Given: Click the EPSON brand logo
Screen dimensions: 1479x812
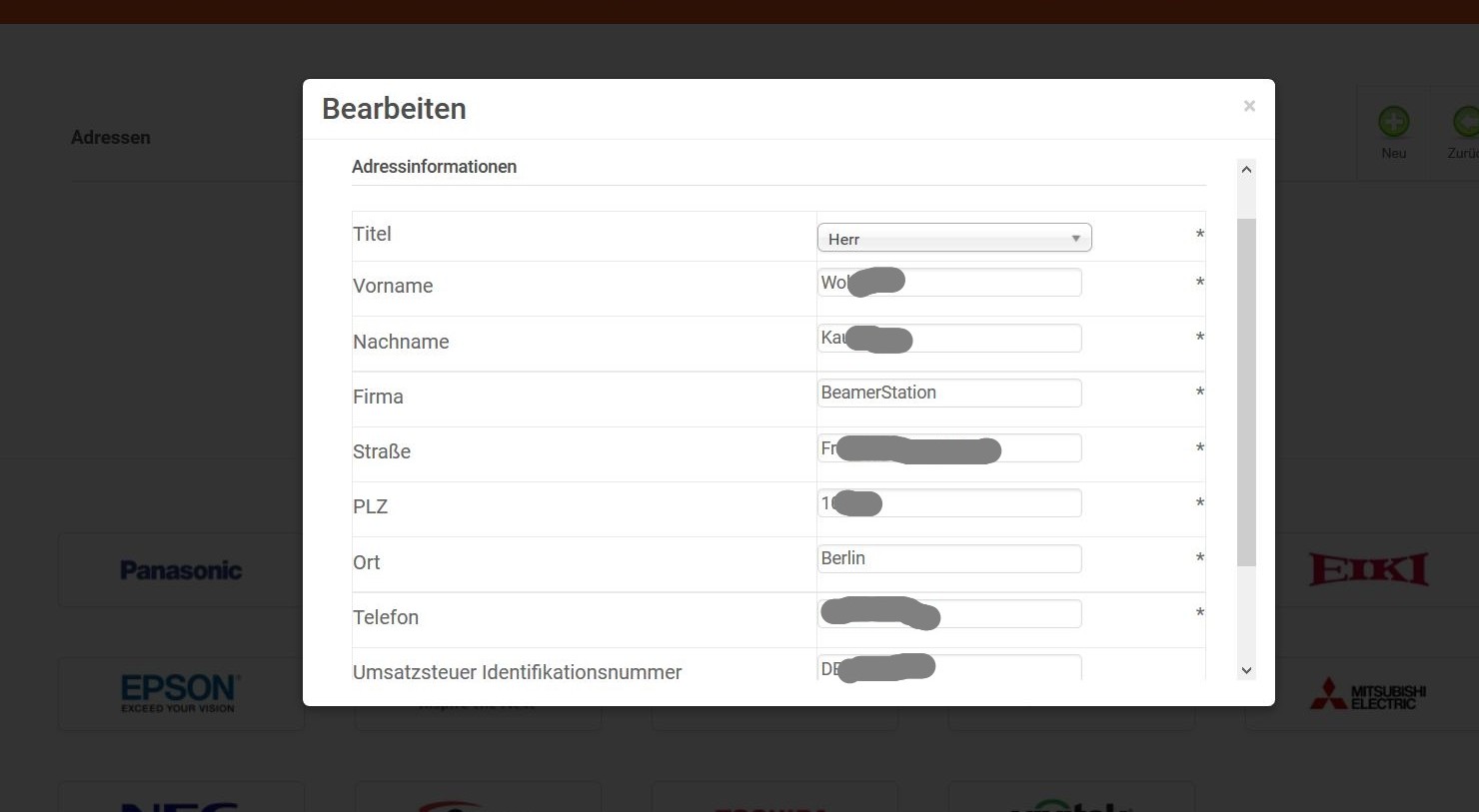Looking at the screenshot, I should click(180, 693).
